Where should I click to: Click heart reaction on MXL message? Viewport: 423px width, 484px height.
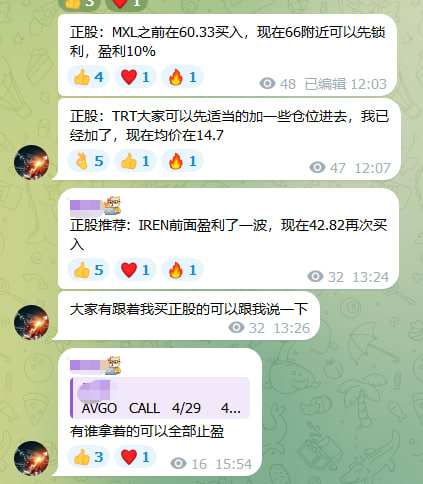[135, 77]
